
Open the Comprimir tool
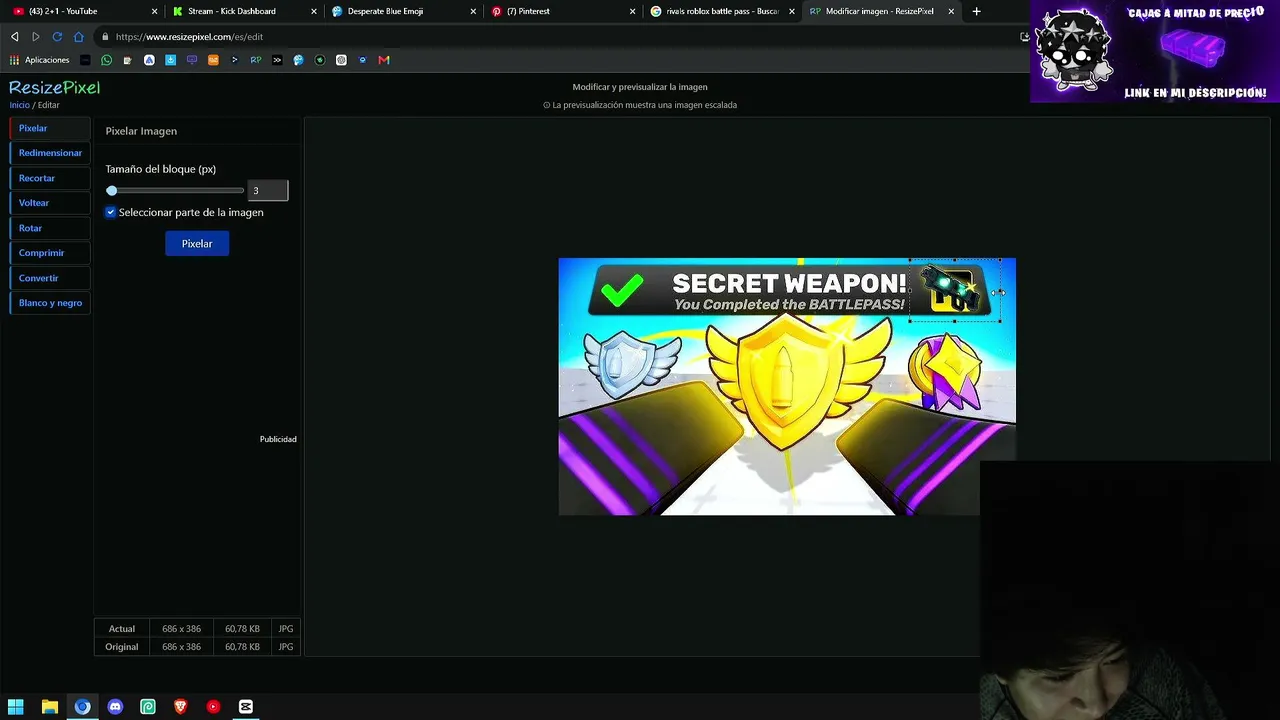(50, 253)
